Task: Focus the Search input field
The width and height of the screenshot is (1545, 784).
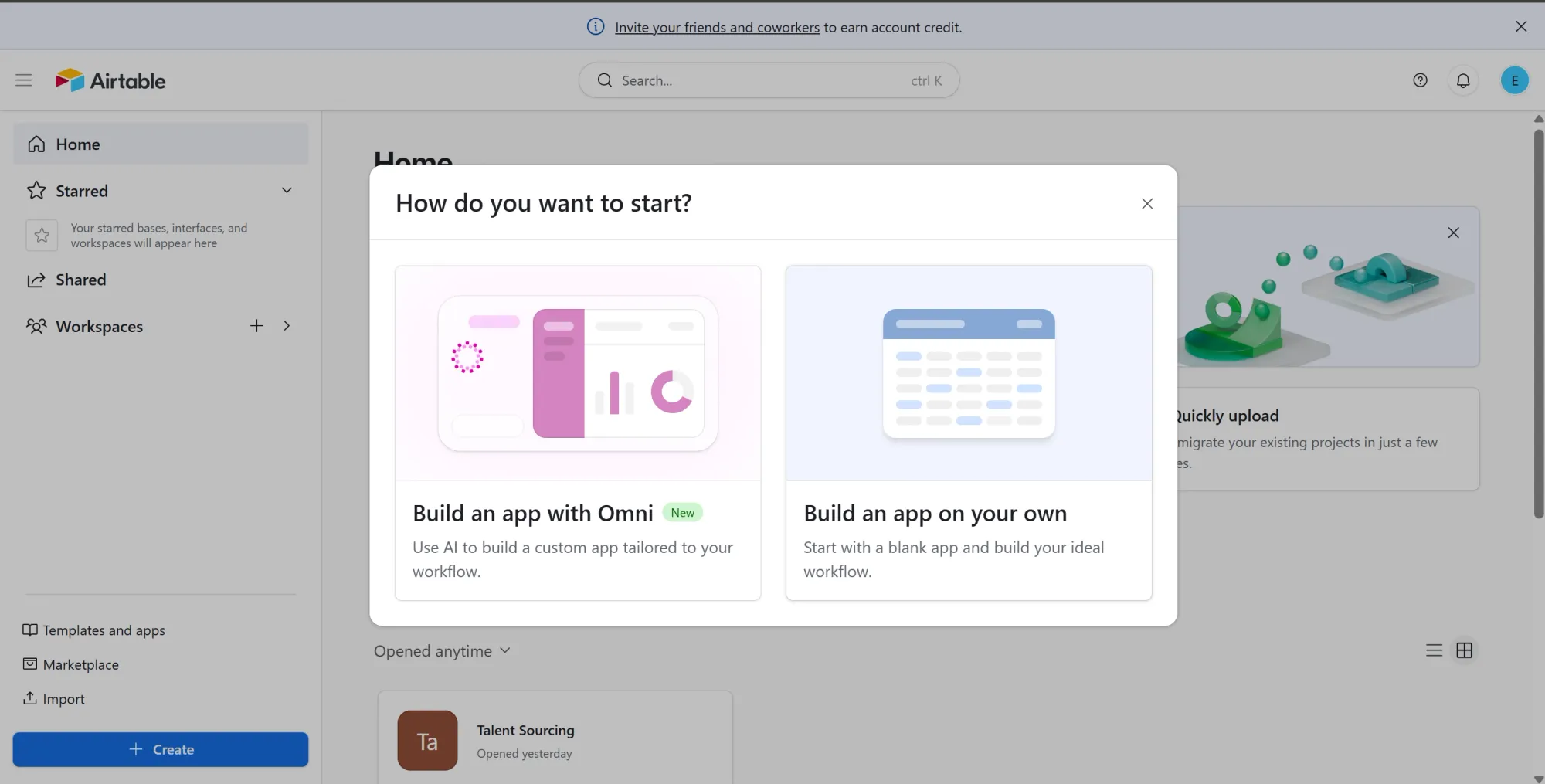Action: coord(769,80)
